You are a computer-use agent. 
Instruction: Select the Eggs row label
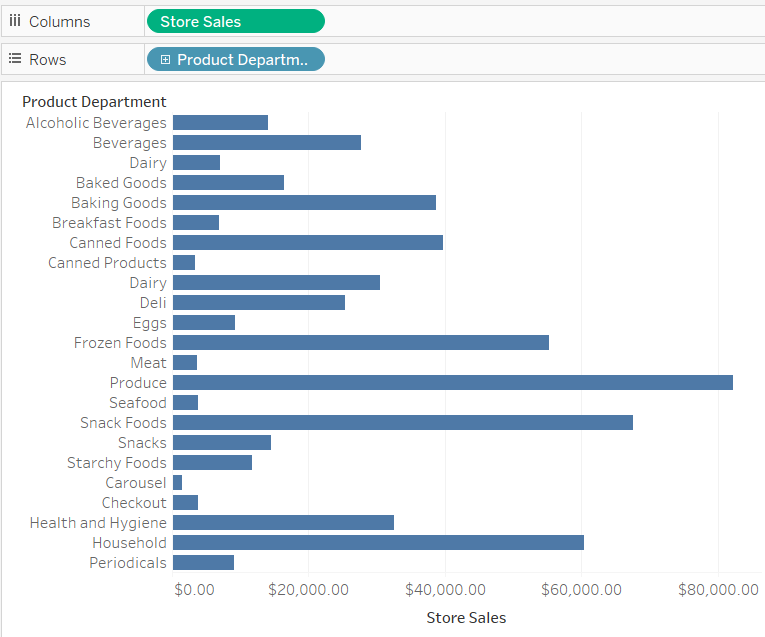coord(150,323)
